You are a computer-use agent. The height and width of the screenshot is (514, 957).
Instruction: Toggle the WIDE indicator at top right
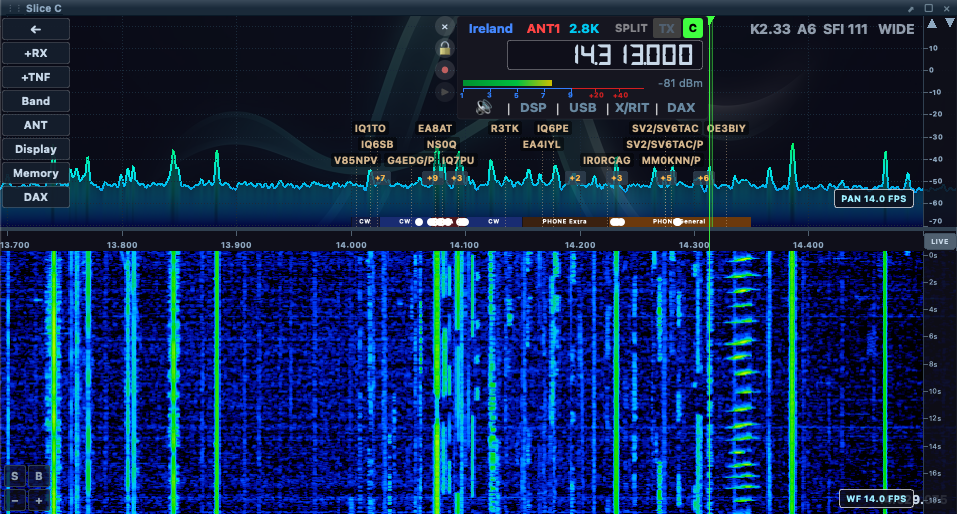[x=896, y=29]
